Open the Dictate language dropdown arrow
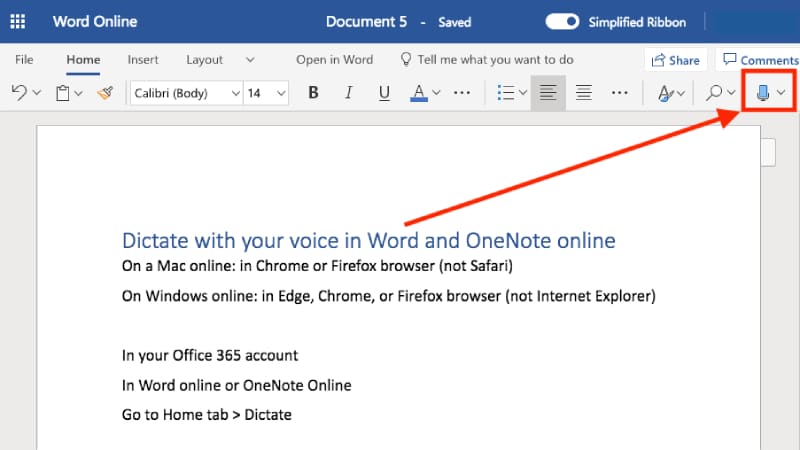 [x=781, y=92]
